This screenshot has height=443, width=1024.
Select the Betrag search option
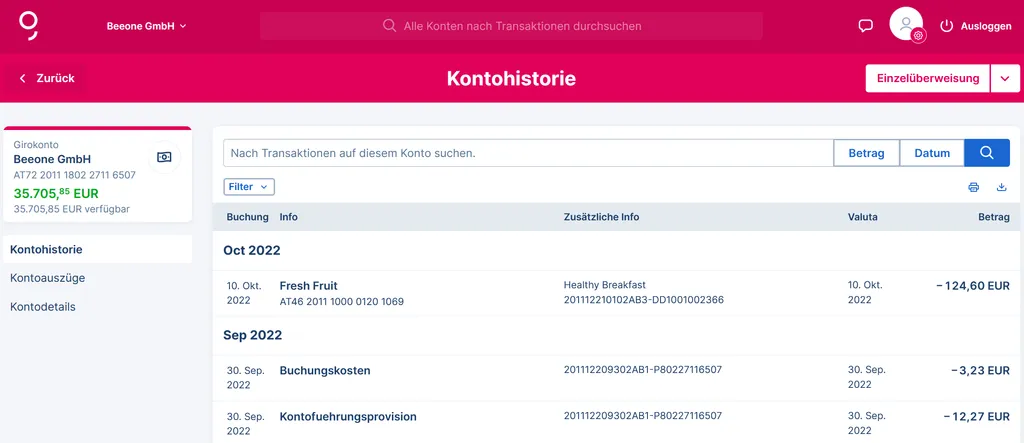click(x=866, y=153)
